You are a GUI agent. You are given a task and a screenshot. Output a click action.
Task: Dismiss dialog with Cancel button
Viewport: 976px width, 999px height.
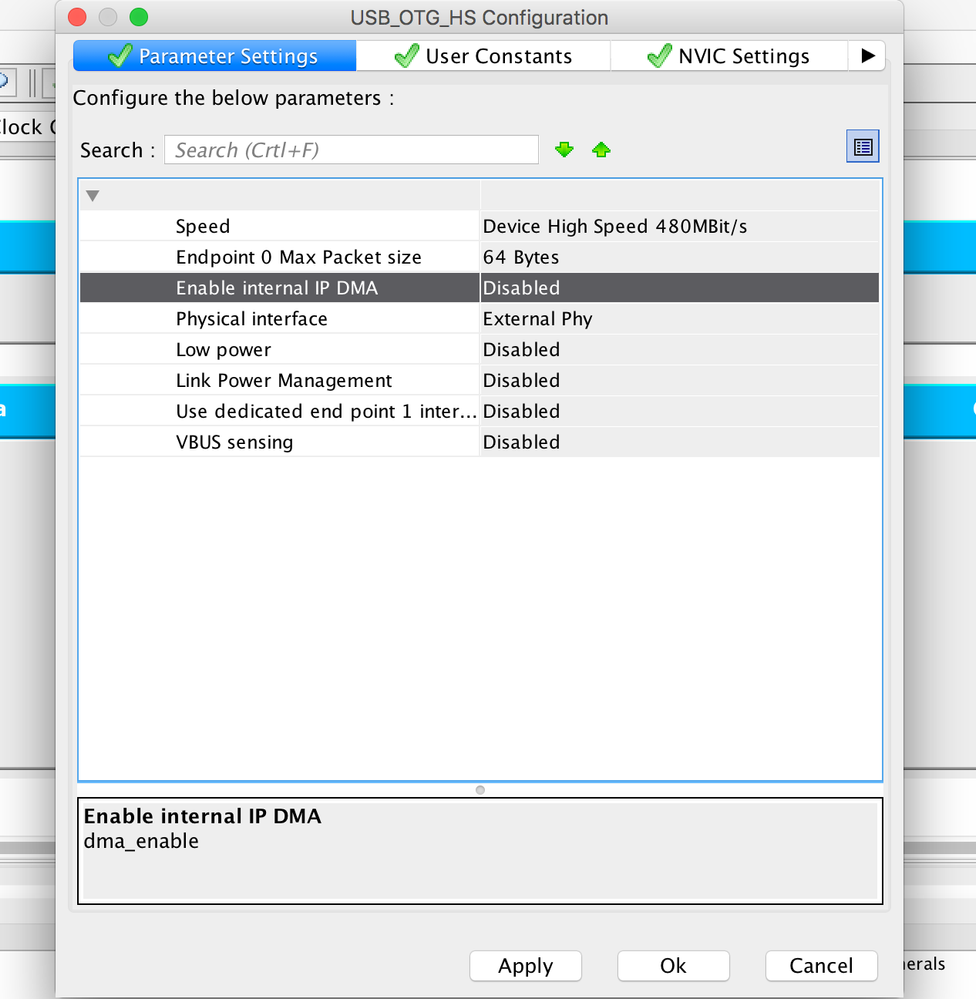point(821,966)
